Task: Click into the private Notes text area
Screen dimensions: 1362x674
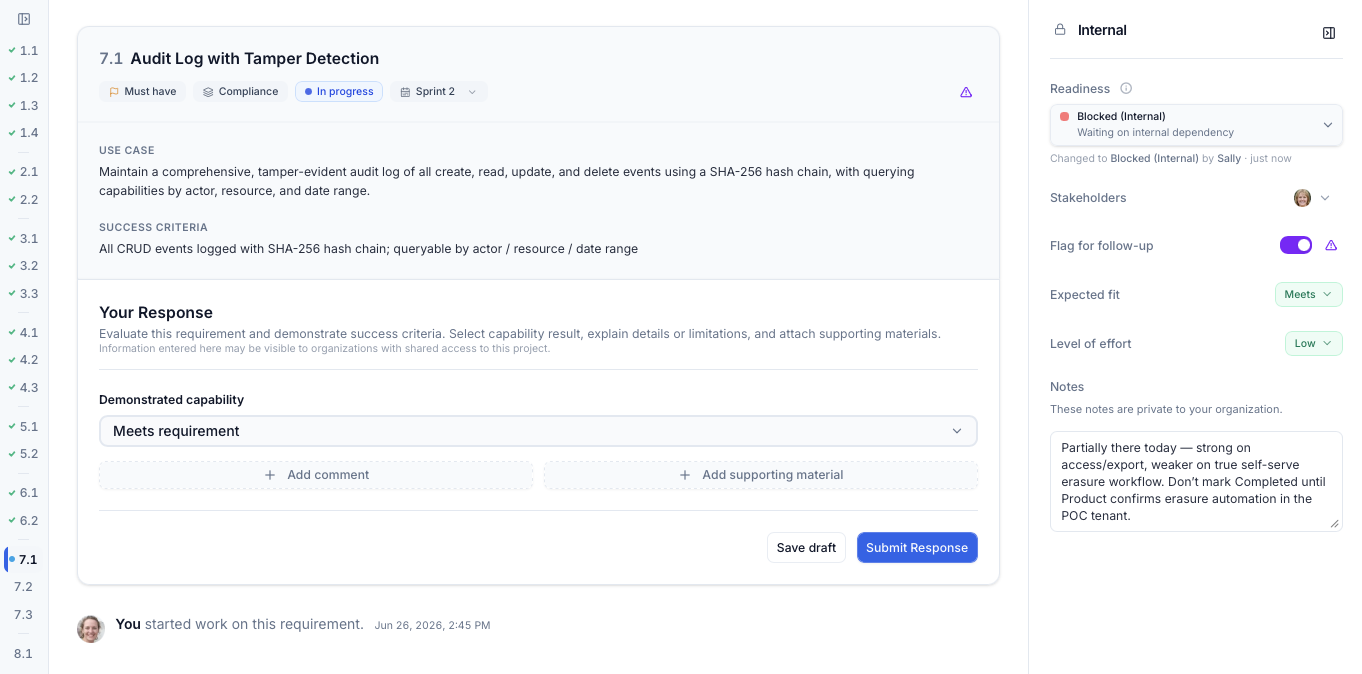Action: [x=1196, y=481]
